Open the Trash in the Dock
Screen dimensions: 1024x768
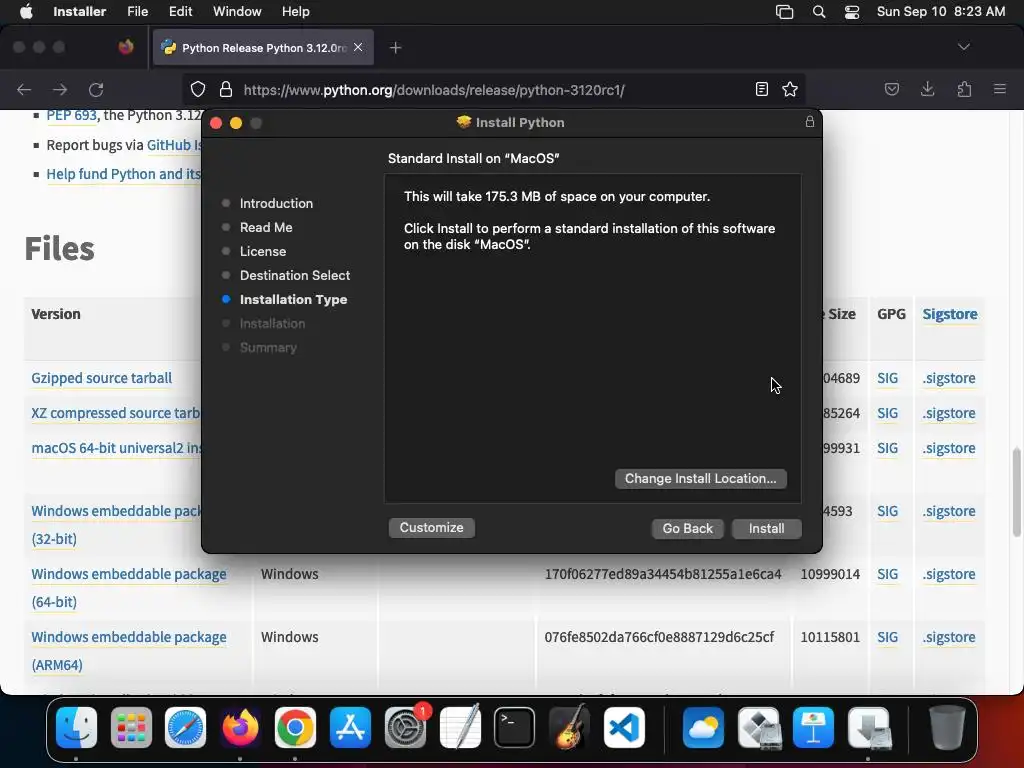click(947, 728)
